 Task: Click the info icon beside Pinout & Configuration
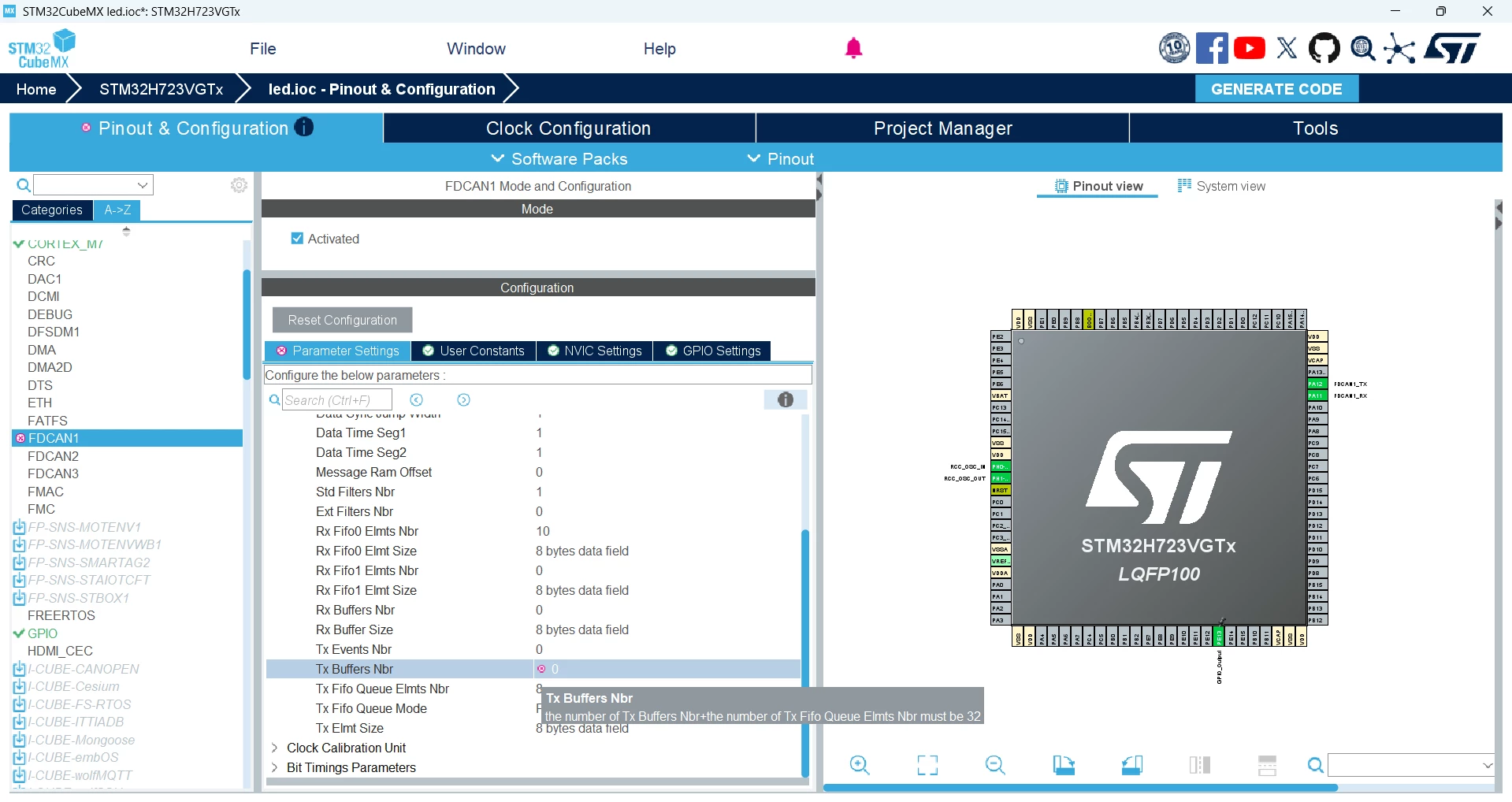pyautogui.click(x=304, y=127)
